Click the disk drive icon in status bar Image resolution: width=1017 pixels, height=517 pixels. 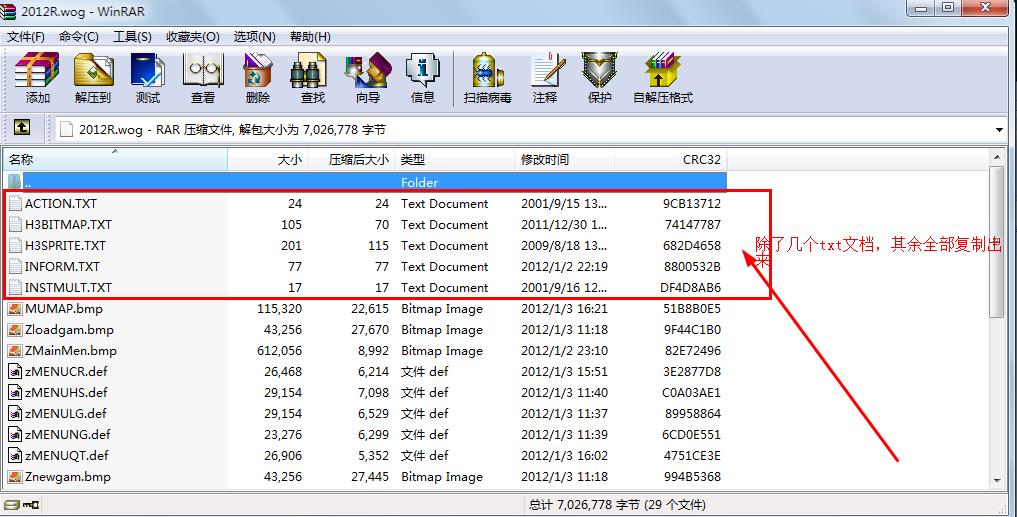pyautogui.click(x=12, y=505)
